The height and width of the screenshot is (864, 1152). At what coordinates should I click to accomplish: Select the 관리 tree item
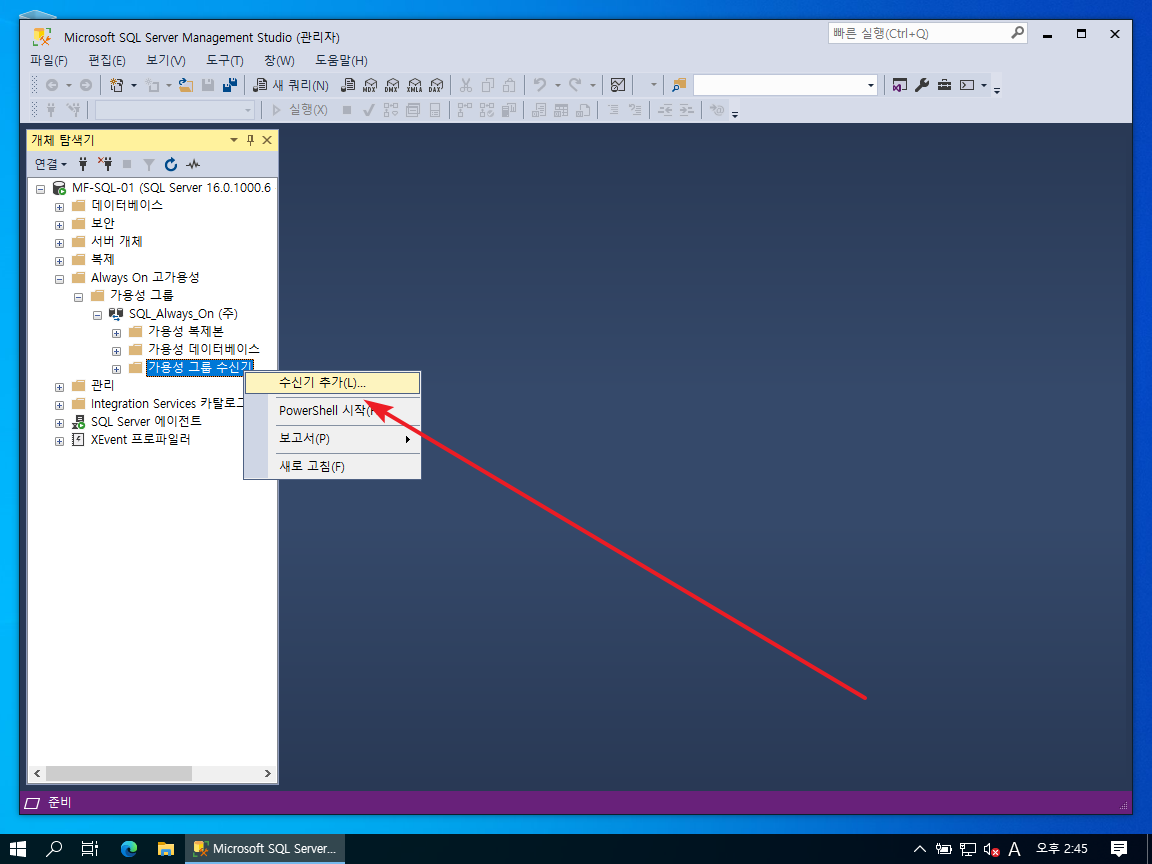coord(102,386)
